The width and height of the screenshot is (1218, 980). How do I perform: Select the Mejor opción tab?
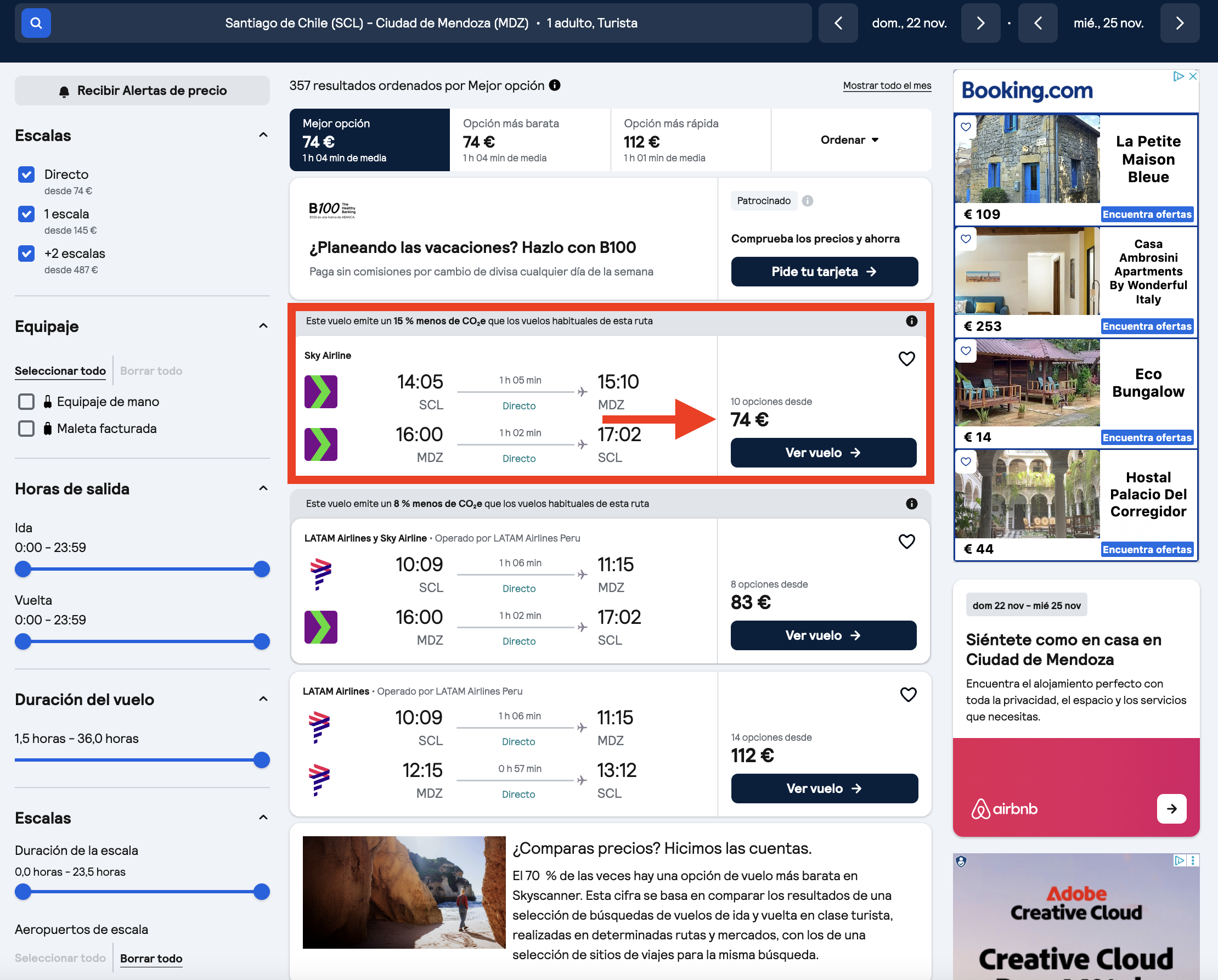(x=369, y=139)
